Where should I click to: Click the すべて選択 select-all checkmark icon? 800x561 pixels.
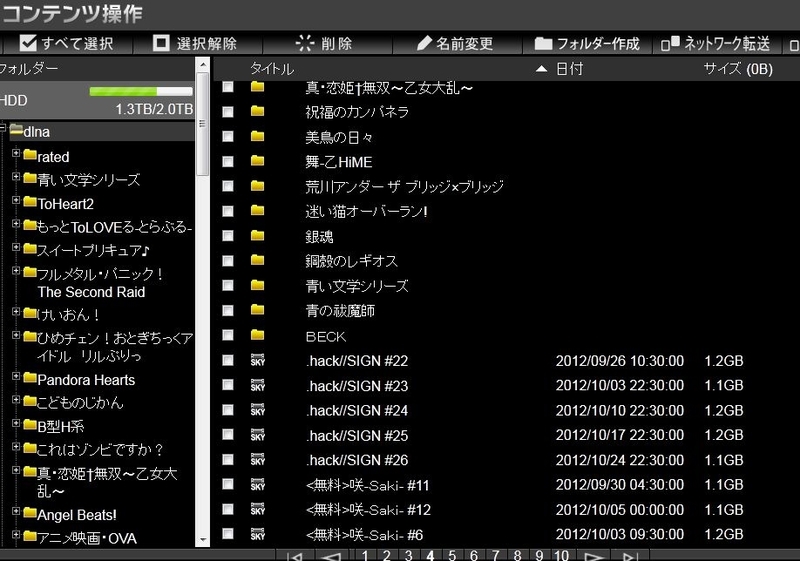tap(28, 43)
